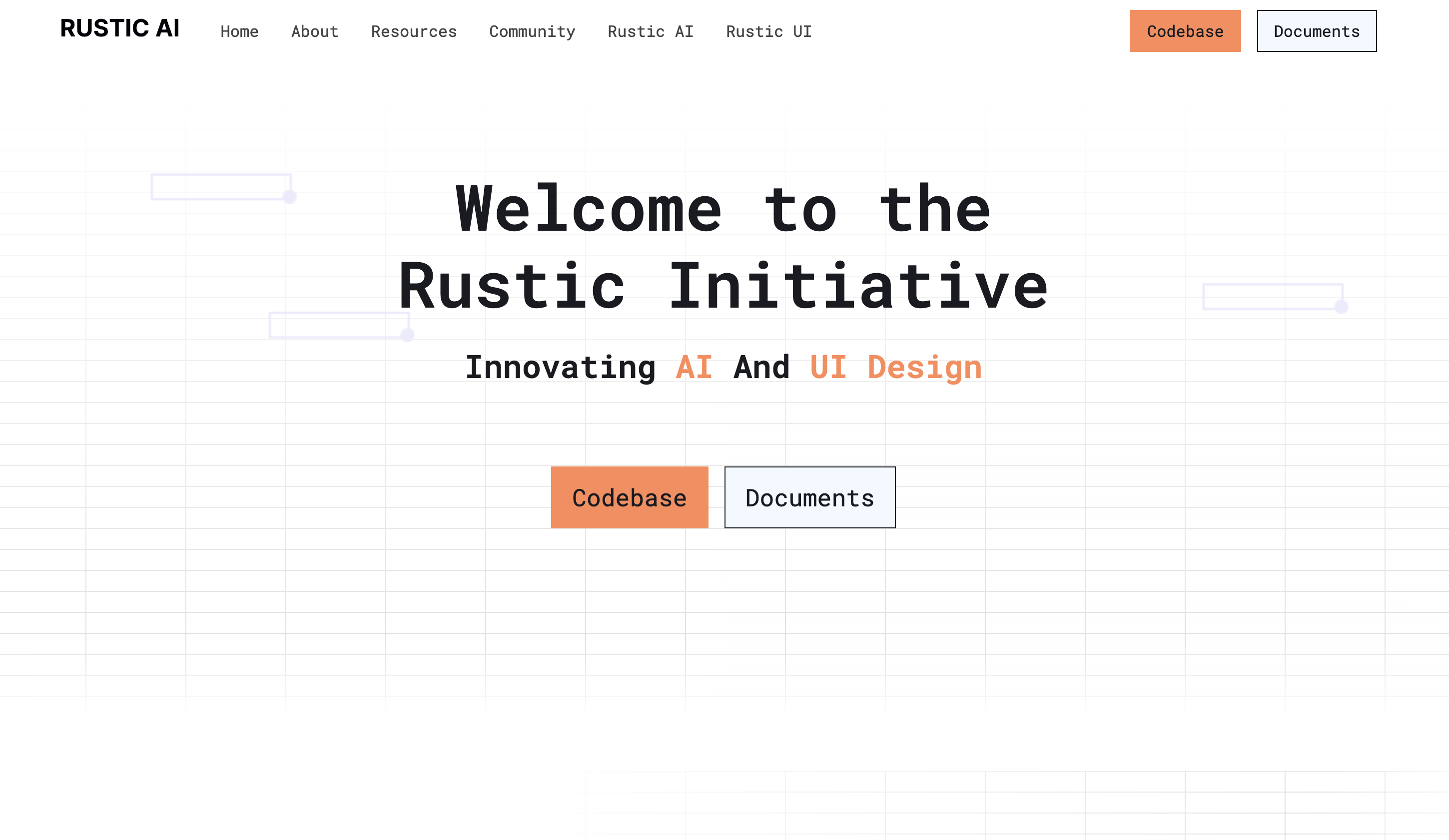Click the large Codebase button in the hero
This screenshot has height=840, width=1449.
click(x=630, y=497)
